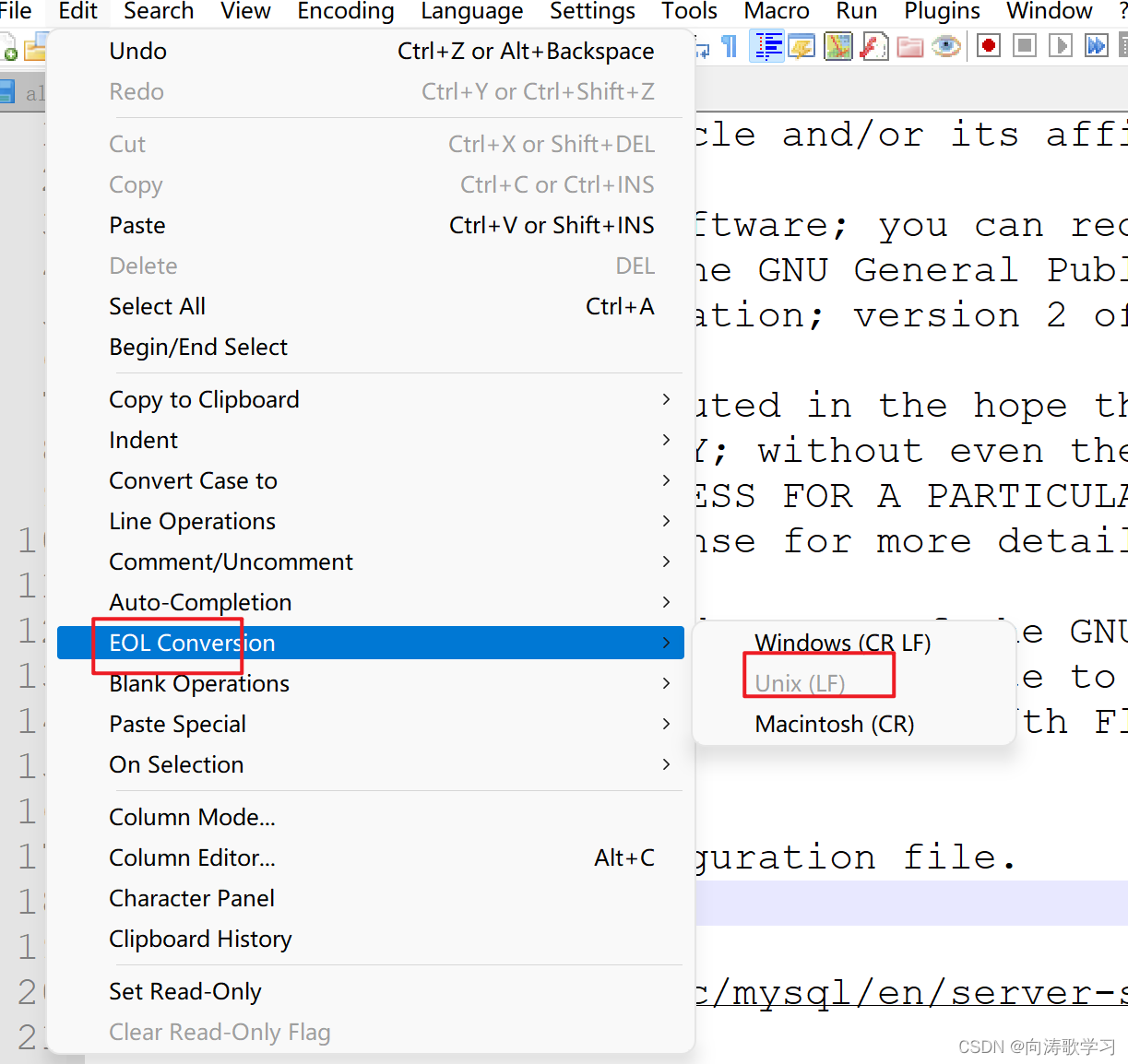Click the greyed Redo entry
Viewport: 1128px width, 1064px height.
pos(371,91)
